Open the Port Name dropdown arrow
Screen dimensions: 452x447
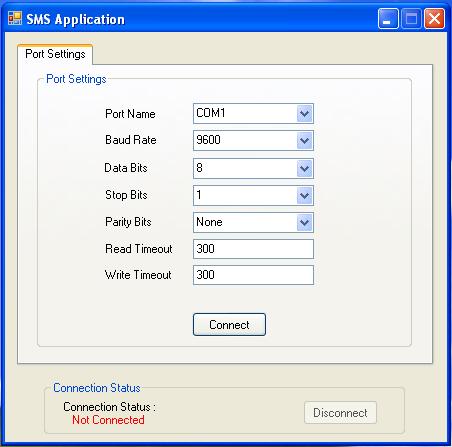pos(304,114)
